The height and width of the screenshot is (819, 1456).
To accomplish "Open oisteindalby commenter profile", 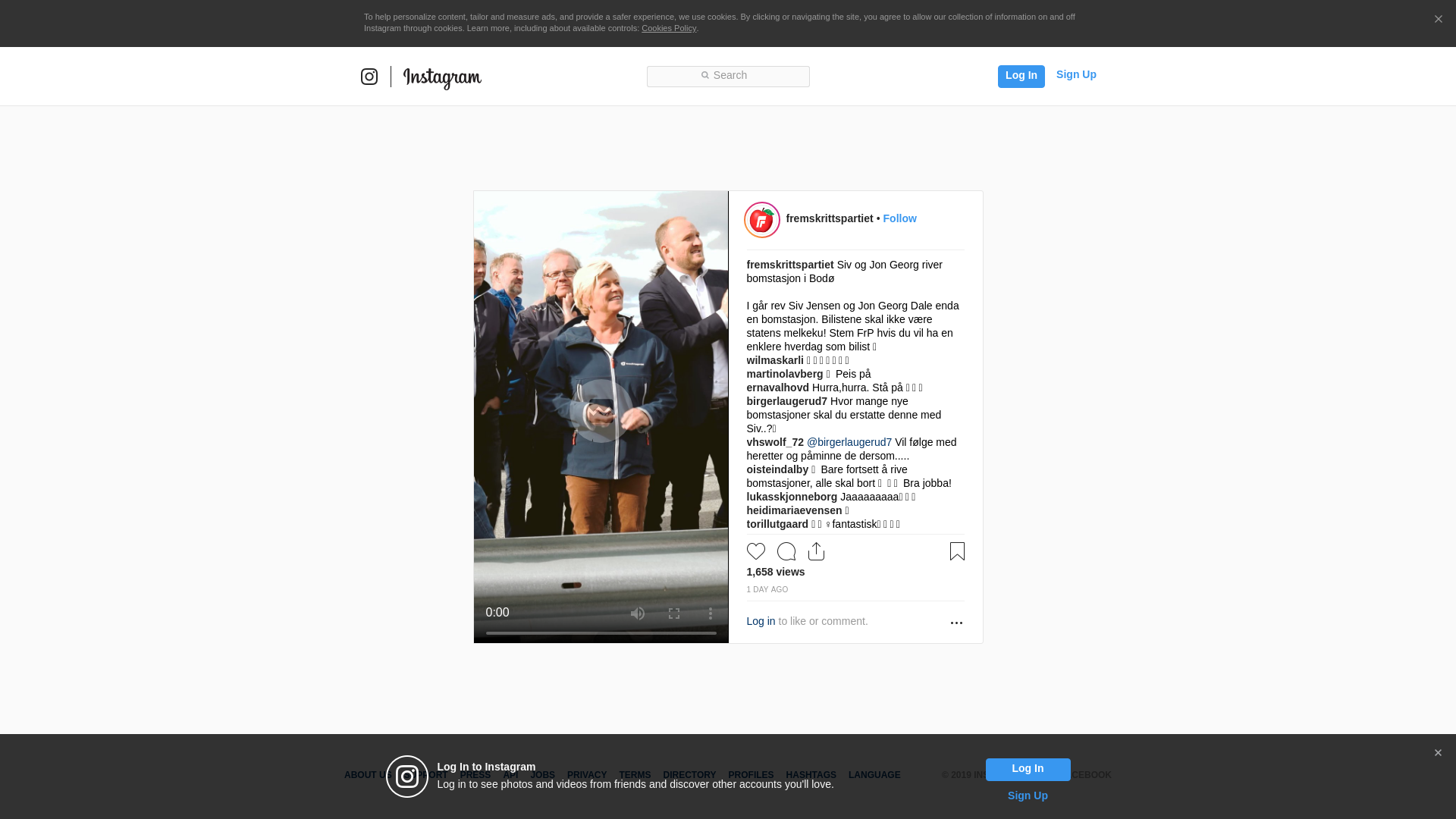I will point(777,469).
